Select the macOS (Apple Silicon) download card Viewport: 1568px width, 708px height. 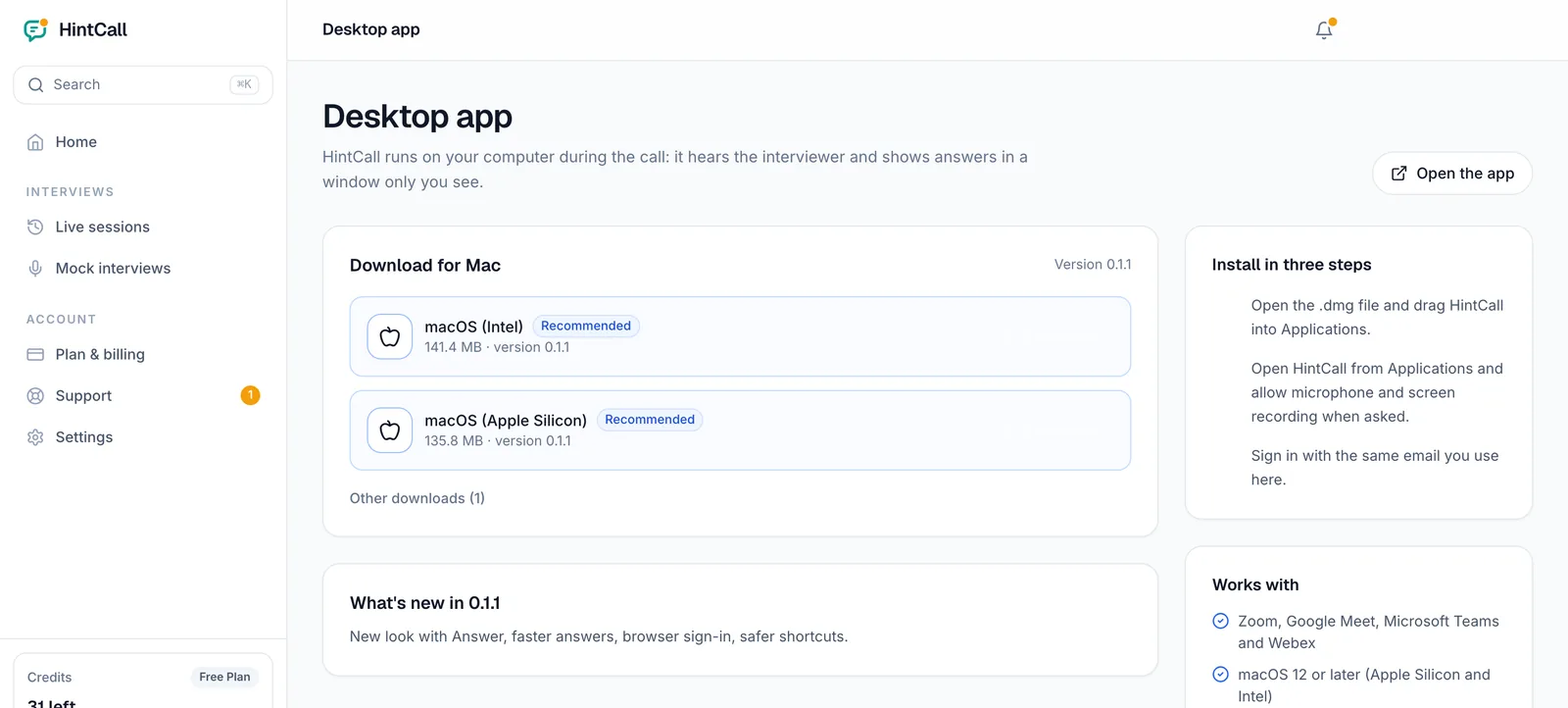(x=740, y=430)
